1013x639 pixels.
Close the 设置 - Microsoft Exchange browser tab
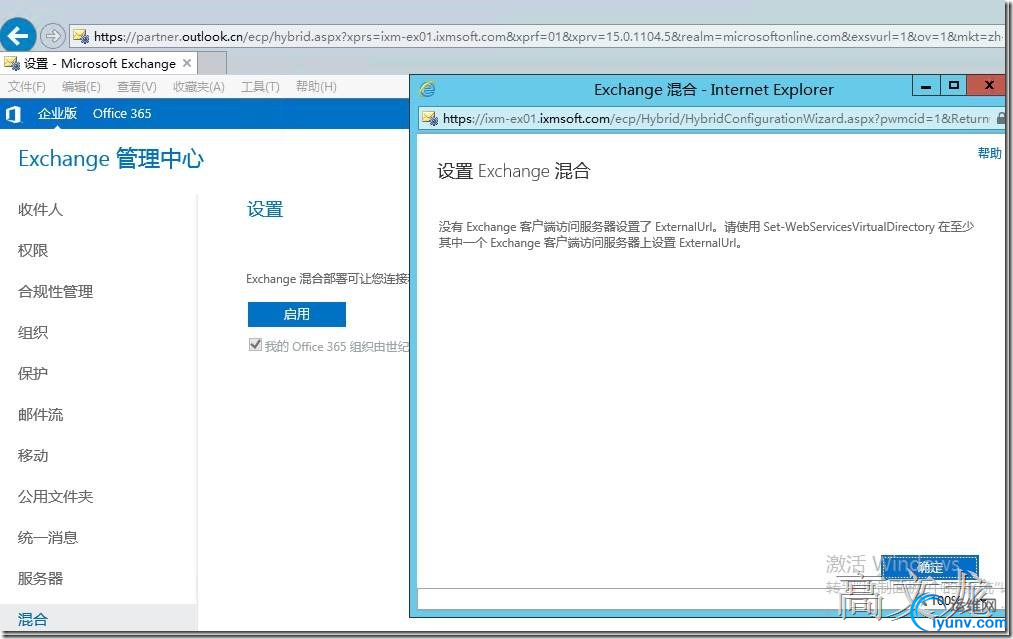(x=187, y=63)
